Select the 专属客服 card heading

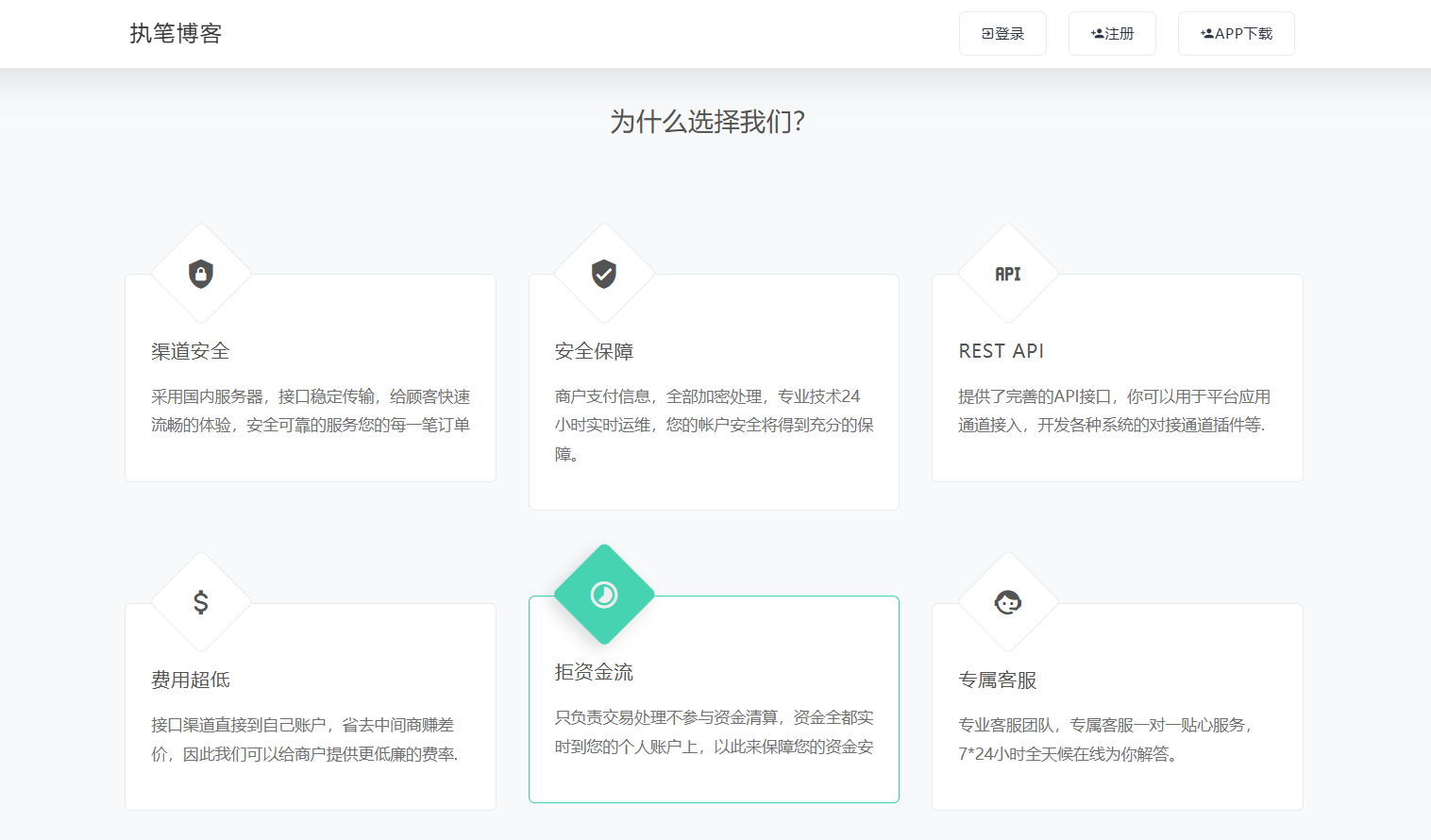click(x=998, y=680)
